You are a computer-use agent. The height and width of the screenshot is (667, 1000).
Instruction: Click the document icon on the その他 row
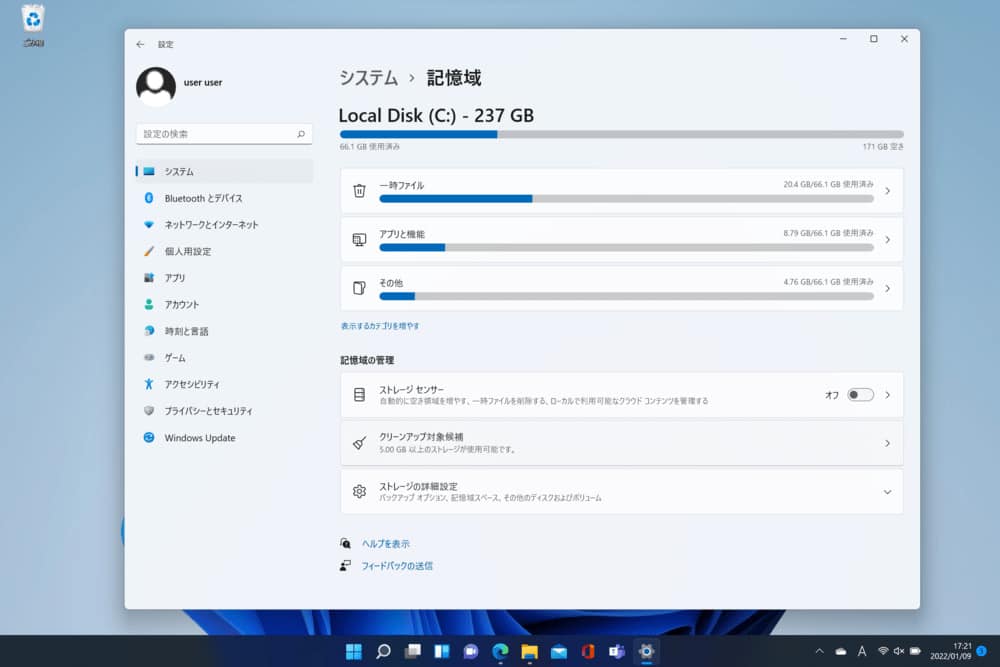(360, 287)
